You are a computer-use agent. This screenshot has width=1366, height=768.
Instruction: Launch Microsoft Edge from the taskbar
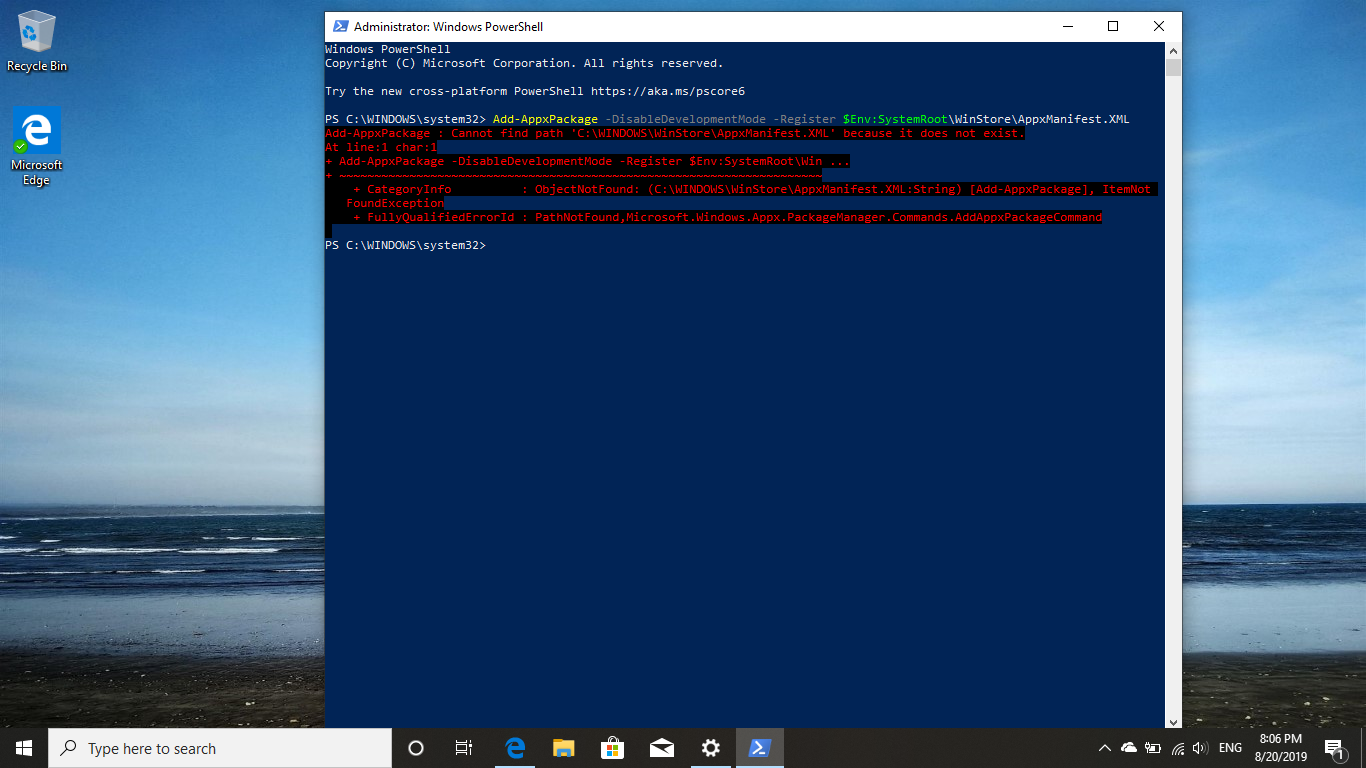[515, 748]
